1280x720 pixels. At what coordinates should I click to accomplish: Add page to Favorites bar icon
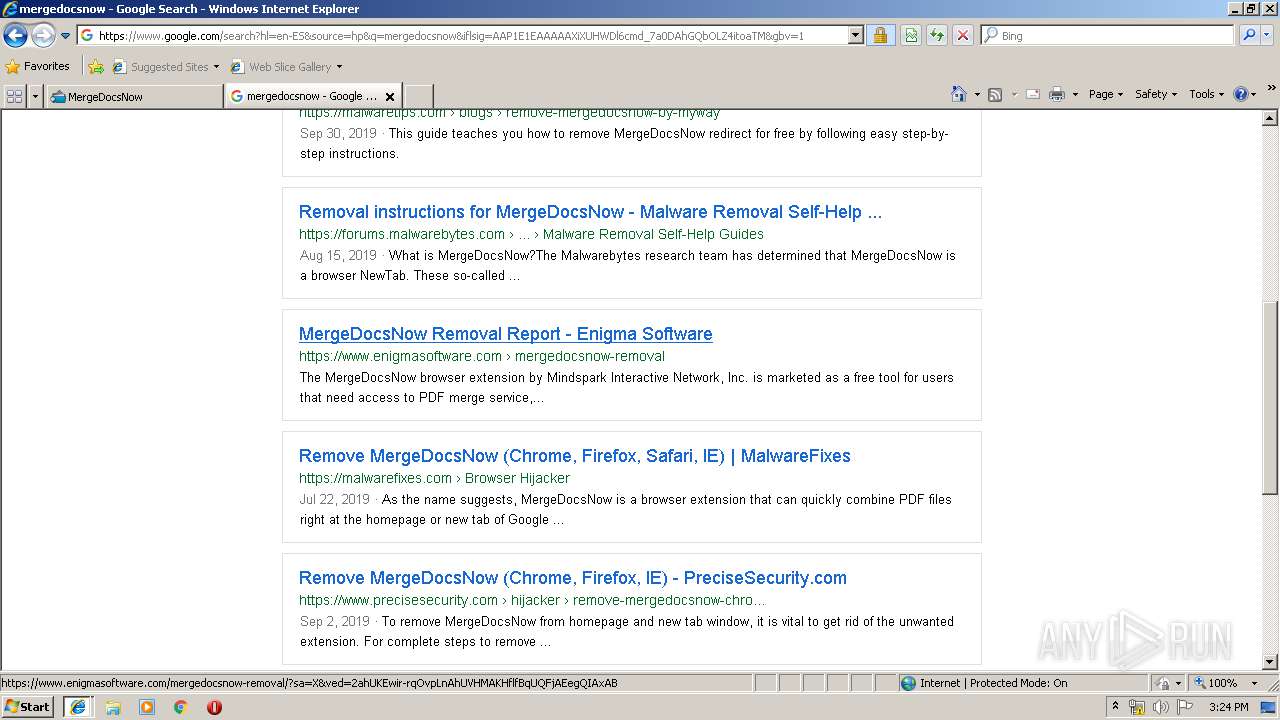point(96,67)
